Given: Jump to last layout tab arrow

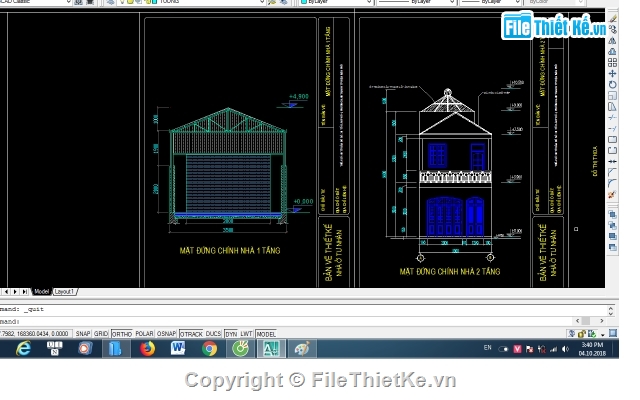Looking at the screenshot, I should 25,291.
